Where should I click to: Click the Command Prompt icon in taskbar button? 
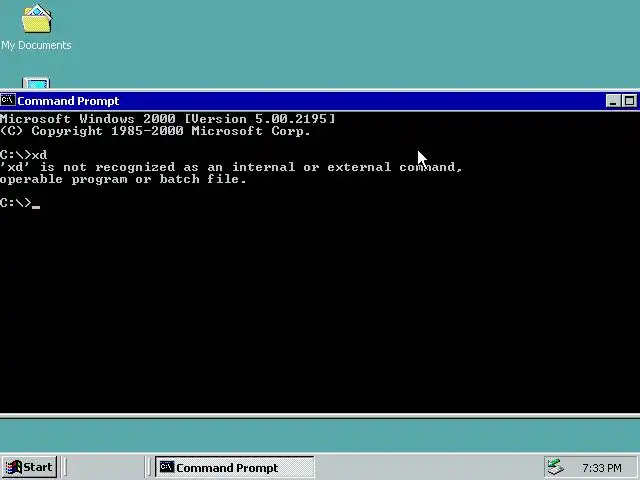[167, 467]
